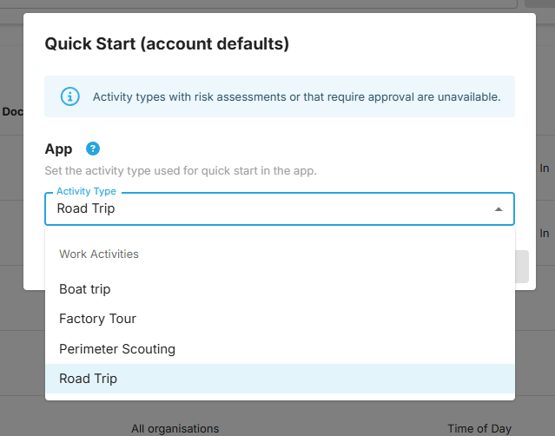This screenshot has width=555, height=436.
Task: Click the info circle icon in the banner
Action: coord(70,97)
